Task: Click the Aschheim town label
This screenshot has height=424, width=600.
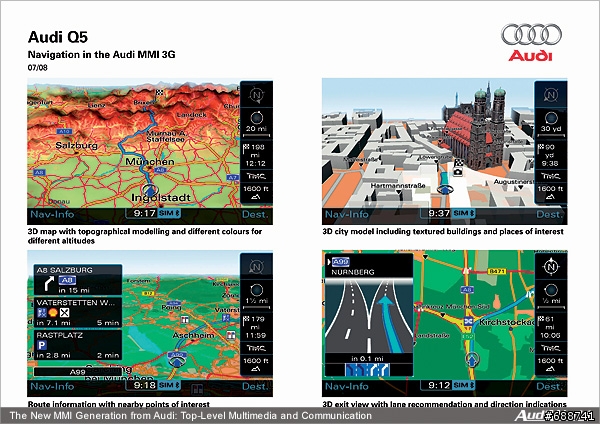Action: pyautogui.click(x=194, y=336)
